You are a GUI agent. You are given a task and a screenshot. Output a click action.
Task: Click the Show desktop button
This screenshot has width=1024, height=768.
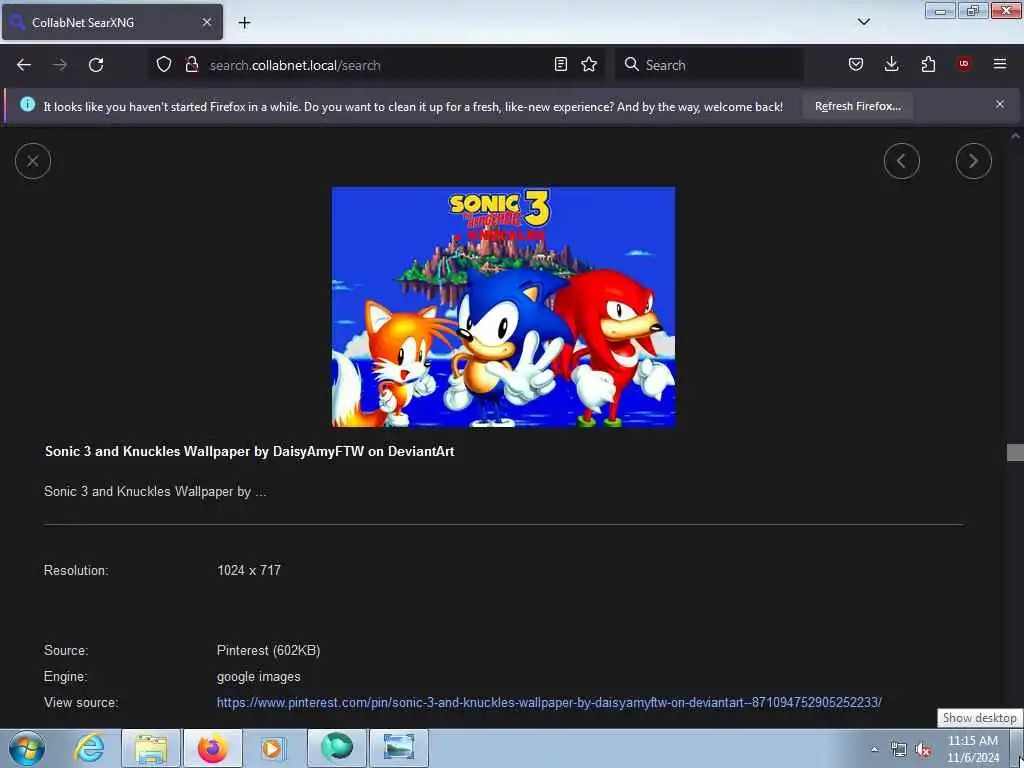click(x=1017, y=748)
